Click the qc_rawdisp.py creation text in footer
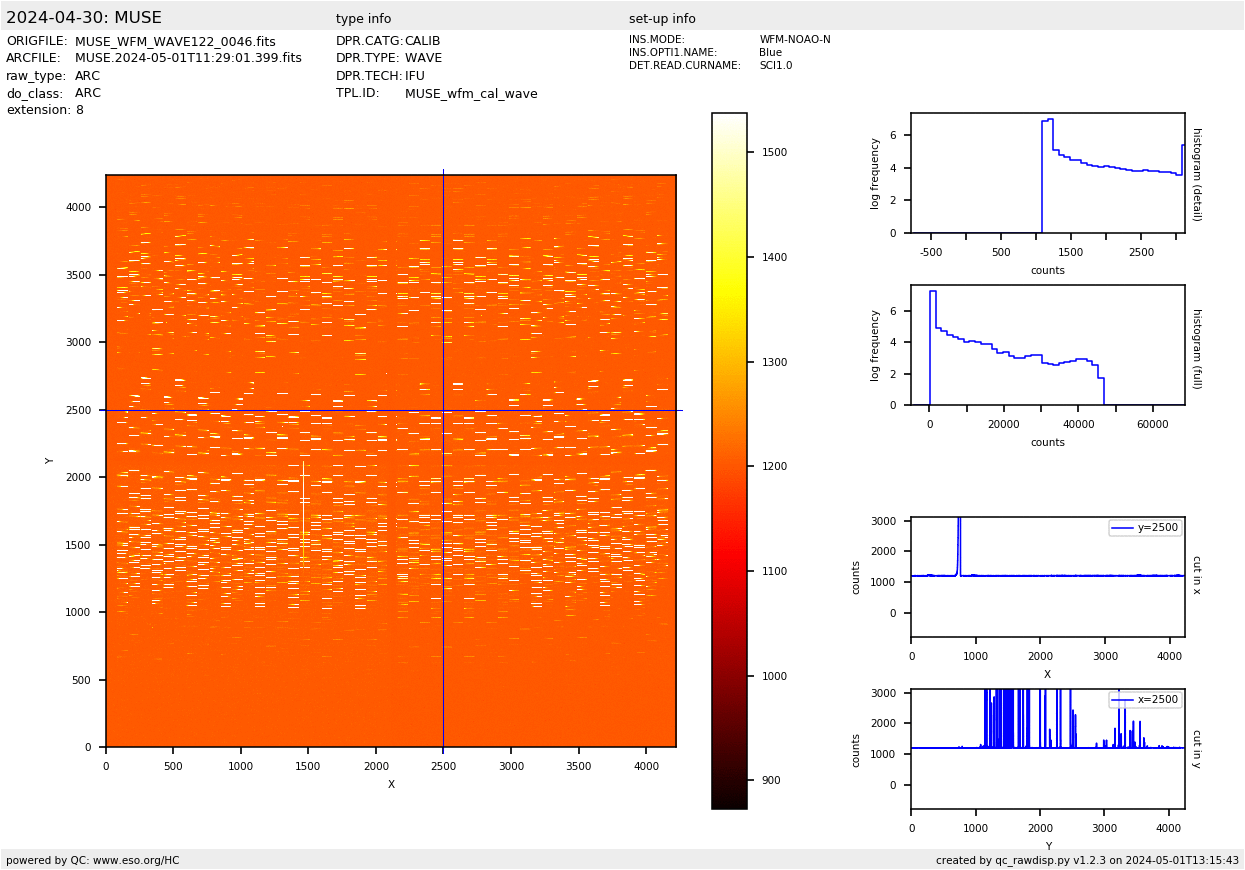 [x=1087, y=860]
